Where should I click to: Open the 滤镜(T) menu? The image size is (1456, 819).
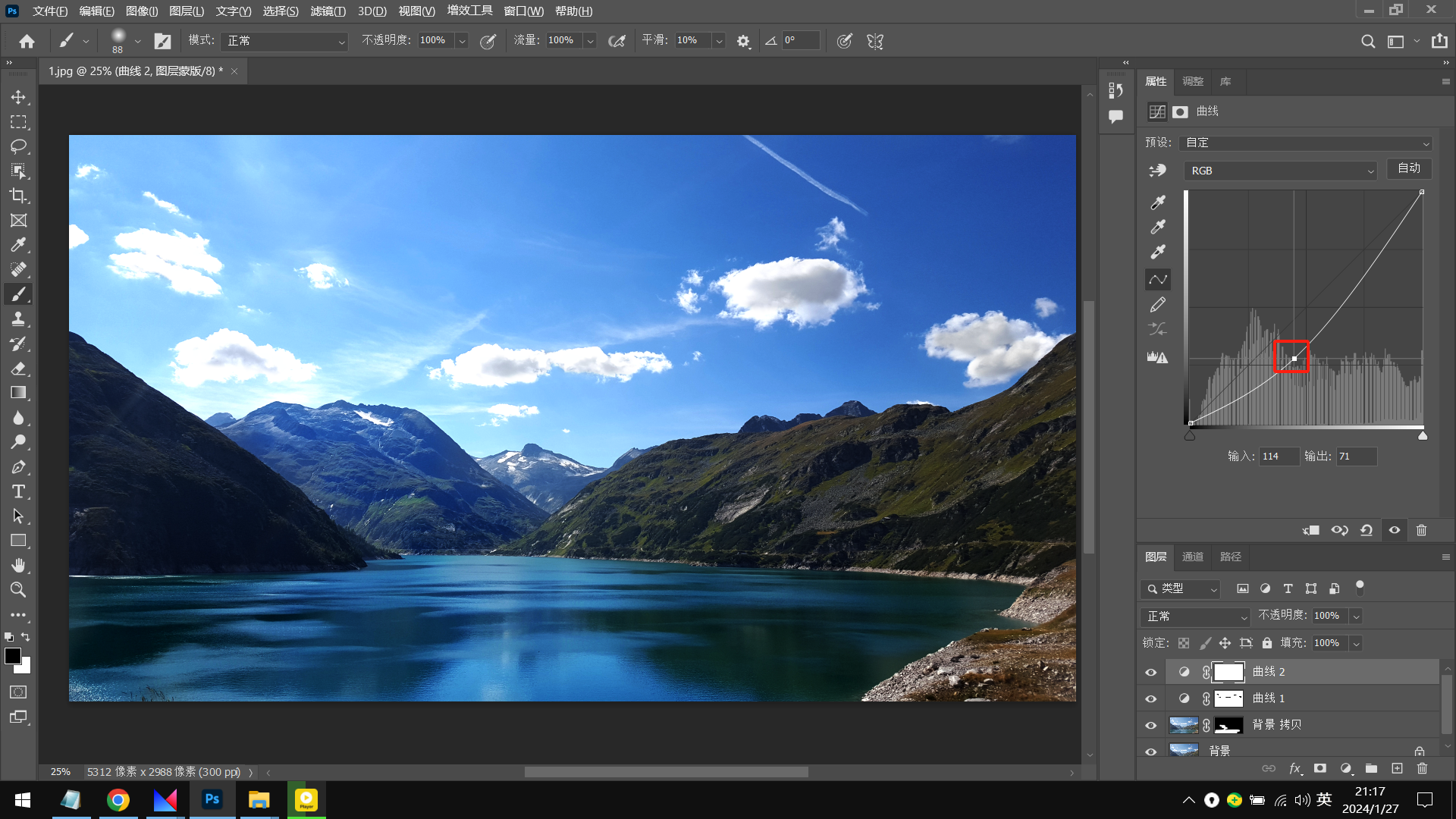tap(328, 11)
